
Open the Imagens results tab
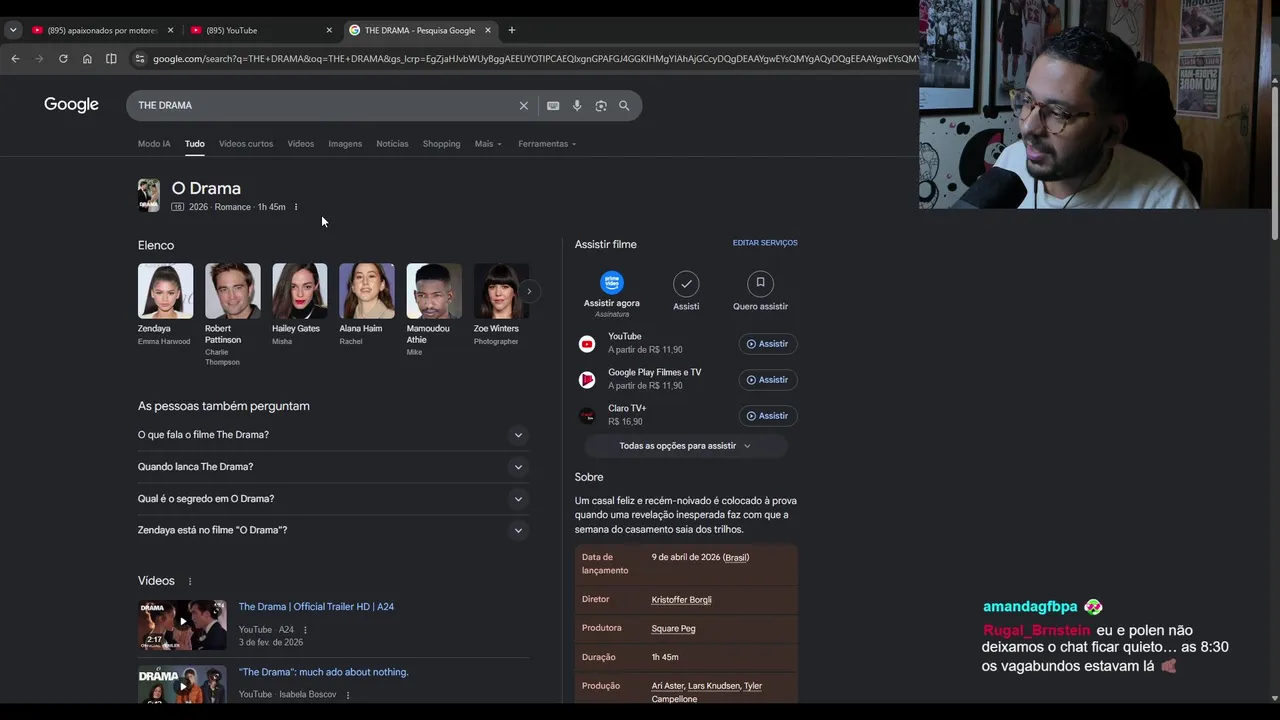(x=345, y=144)
